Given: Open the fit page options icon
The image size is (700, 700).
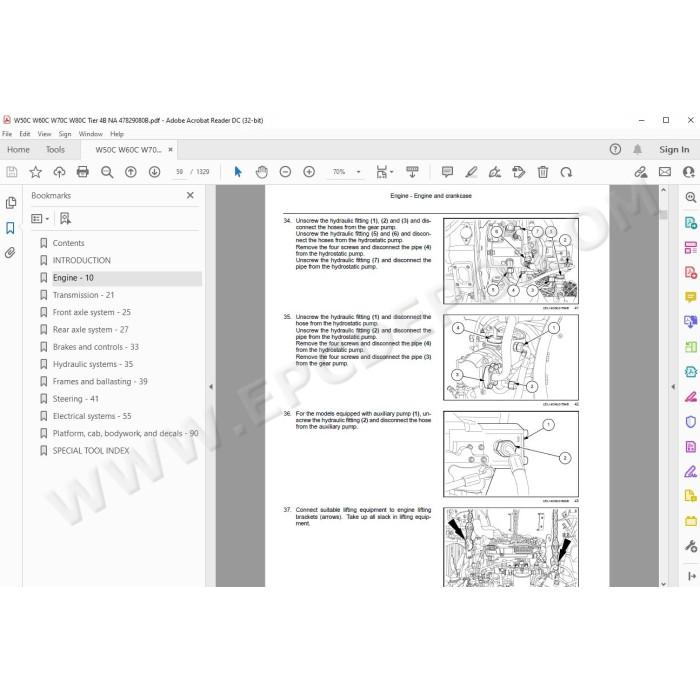Looking at the screenshot, I should pos(384,172).
